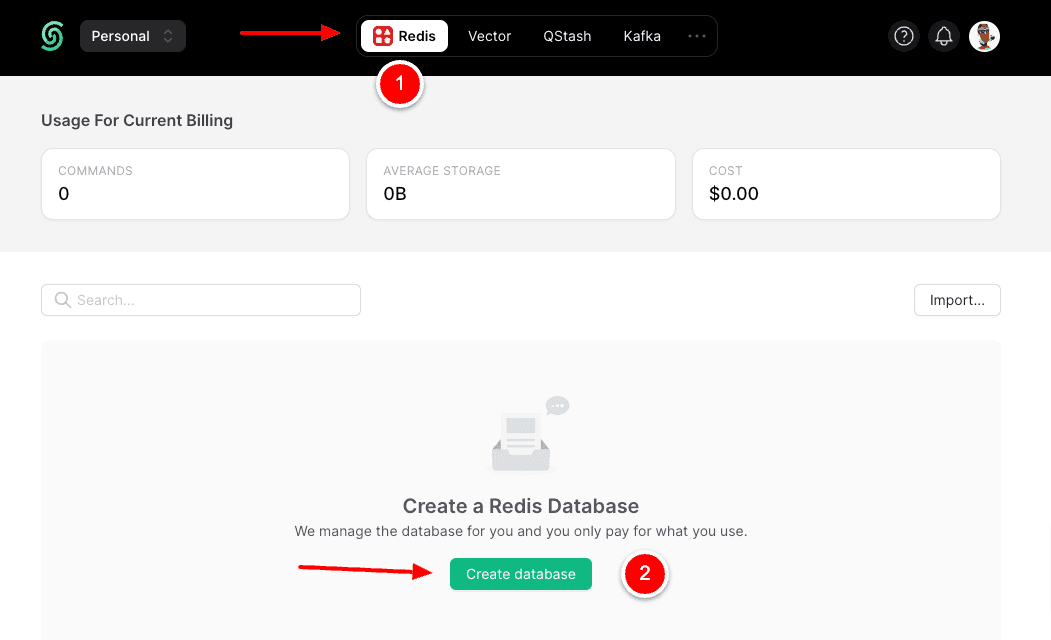Click into the Search field
The width and height of the screenshot is (1051, 640).
point(200,300)
